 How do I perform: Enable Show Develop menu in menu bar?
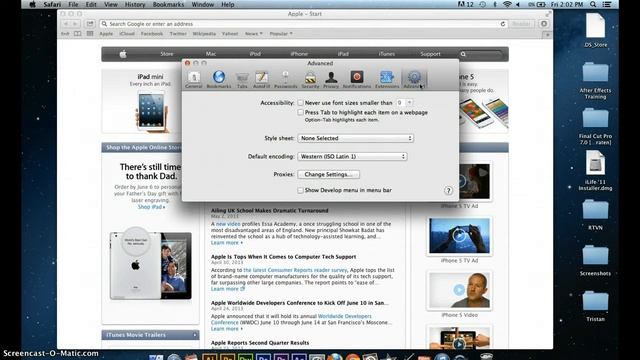coord(300,190)
